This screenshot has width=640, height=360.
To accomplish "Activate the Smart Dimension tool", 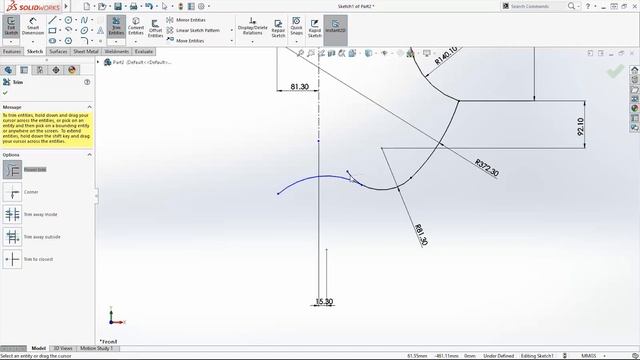I will [x=33, y=27].
